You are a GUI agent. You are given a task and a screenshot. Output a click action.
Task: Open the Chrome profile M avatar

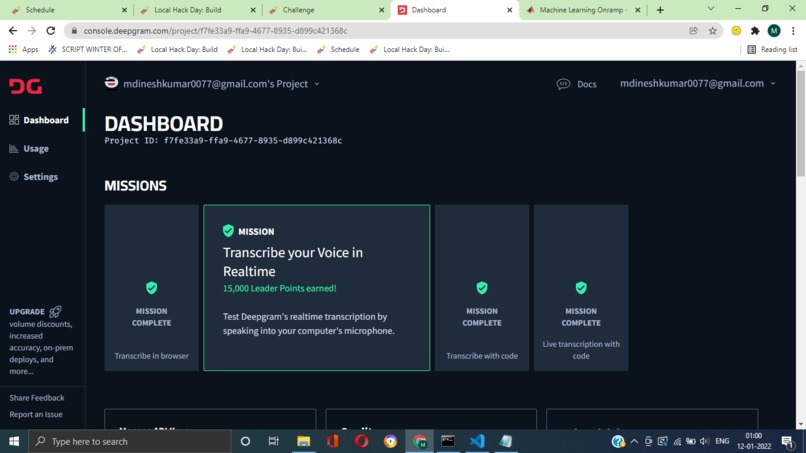point(774,31)
